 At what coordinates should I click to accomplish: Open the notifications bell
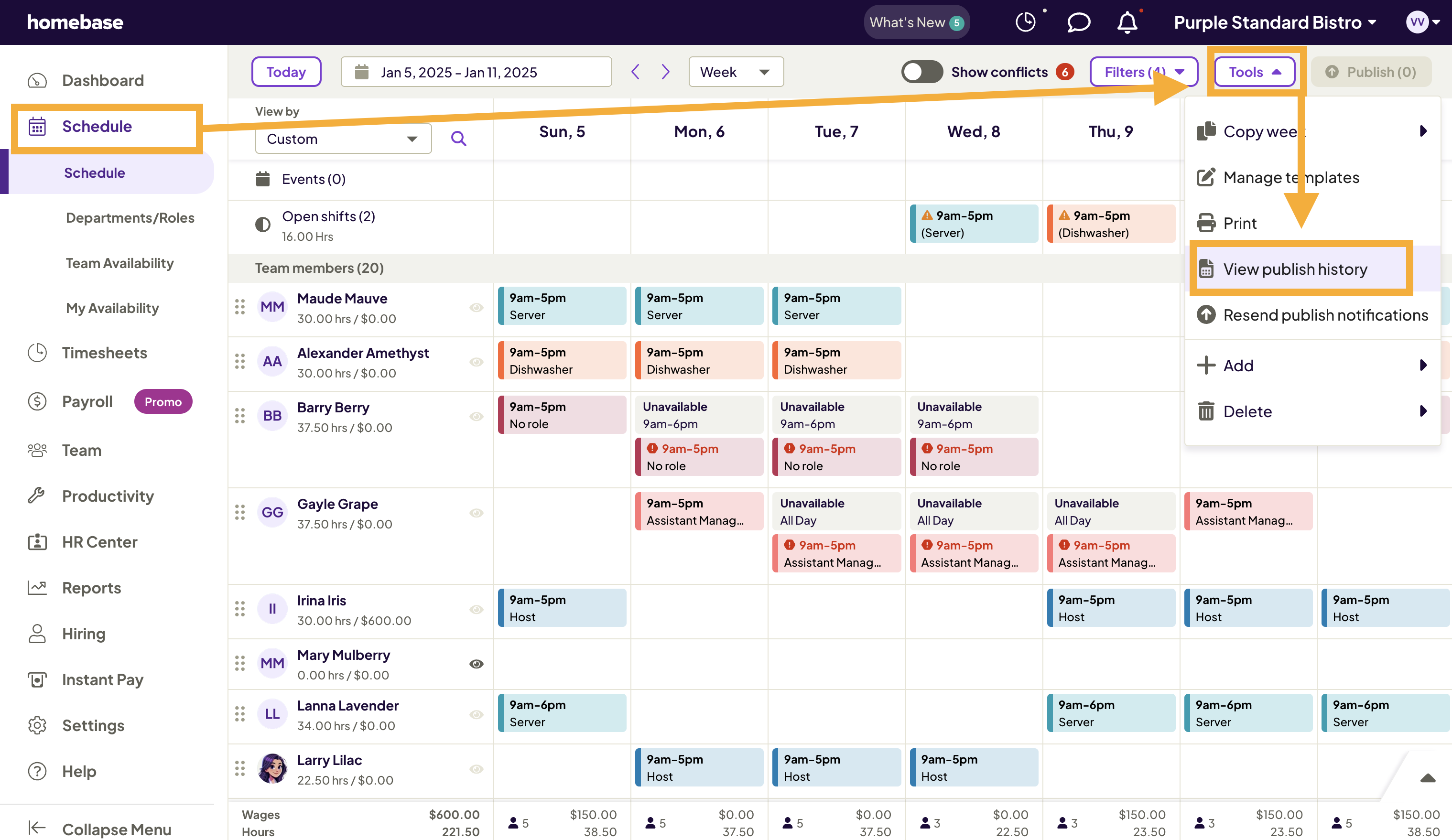[x=1127, y=22]
